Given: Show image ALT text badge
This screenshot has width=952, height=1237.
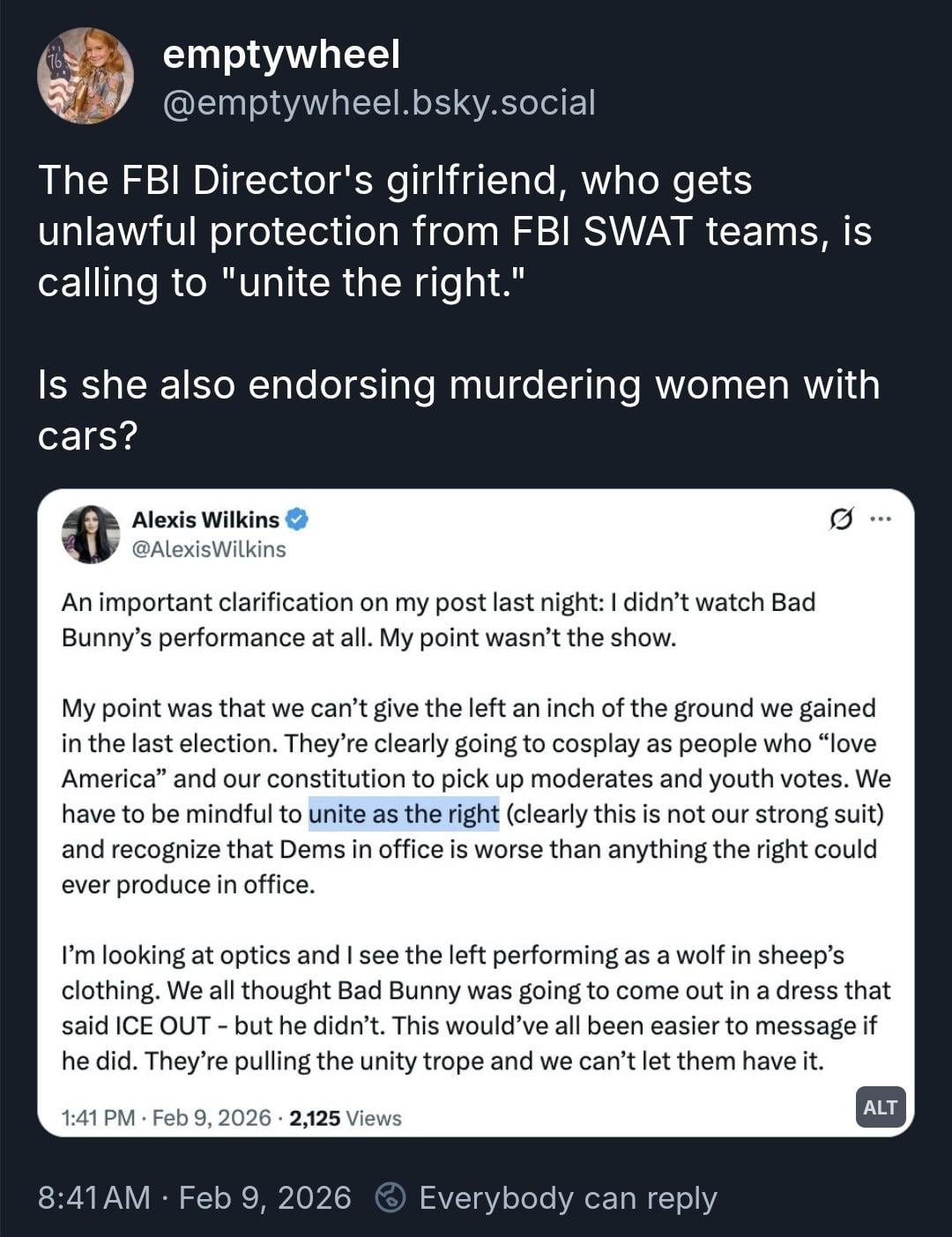Looking at the screenshot, I should pos(880,1107).
